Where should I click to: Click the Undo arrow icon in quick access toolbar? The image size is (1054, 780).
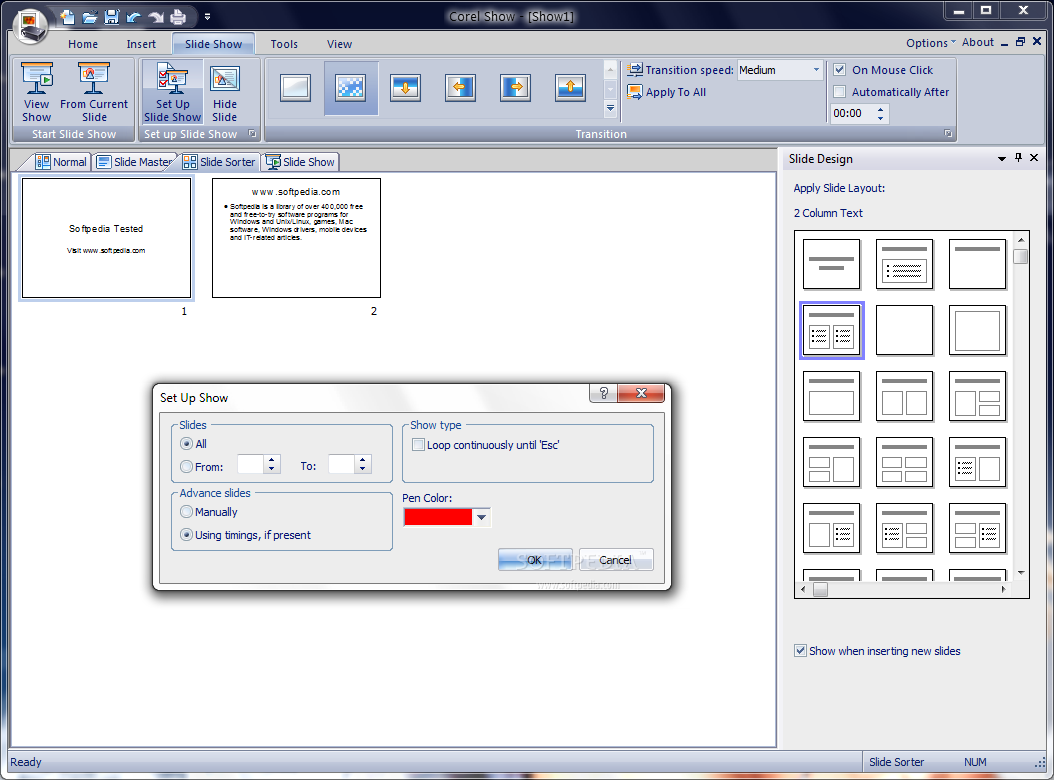pos(134,17)
